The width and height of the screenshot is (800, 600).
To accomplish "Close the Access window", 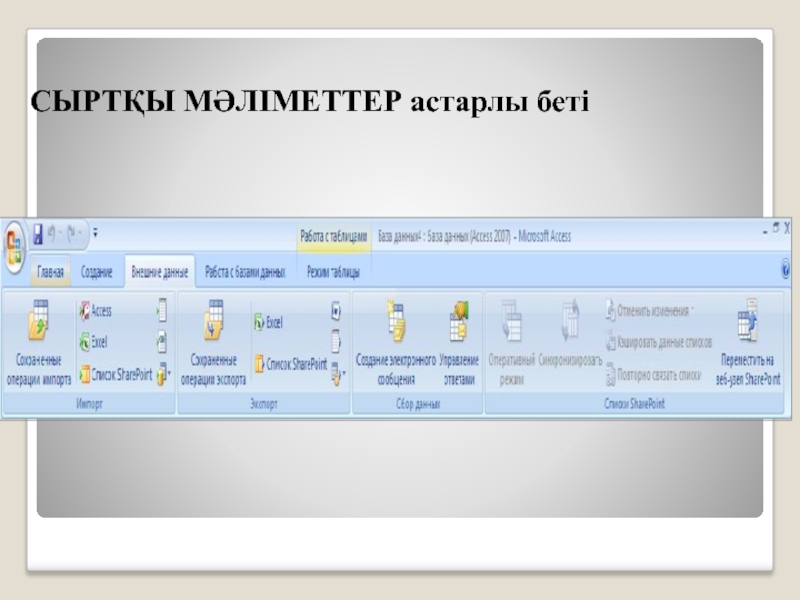I will click(787, 228).
